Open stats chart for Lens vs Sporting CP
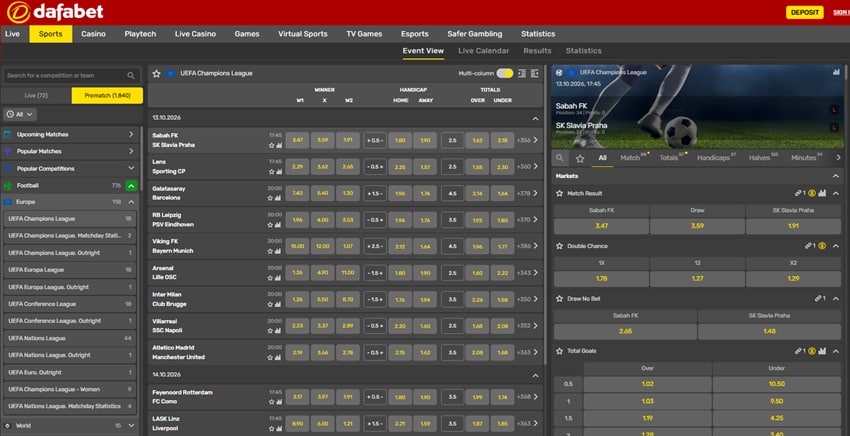 point(279,172)
